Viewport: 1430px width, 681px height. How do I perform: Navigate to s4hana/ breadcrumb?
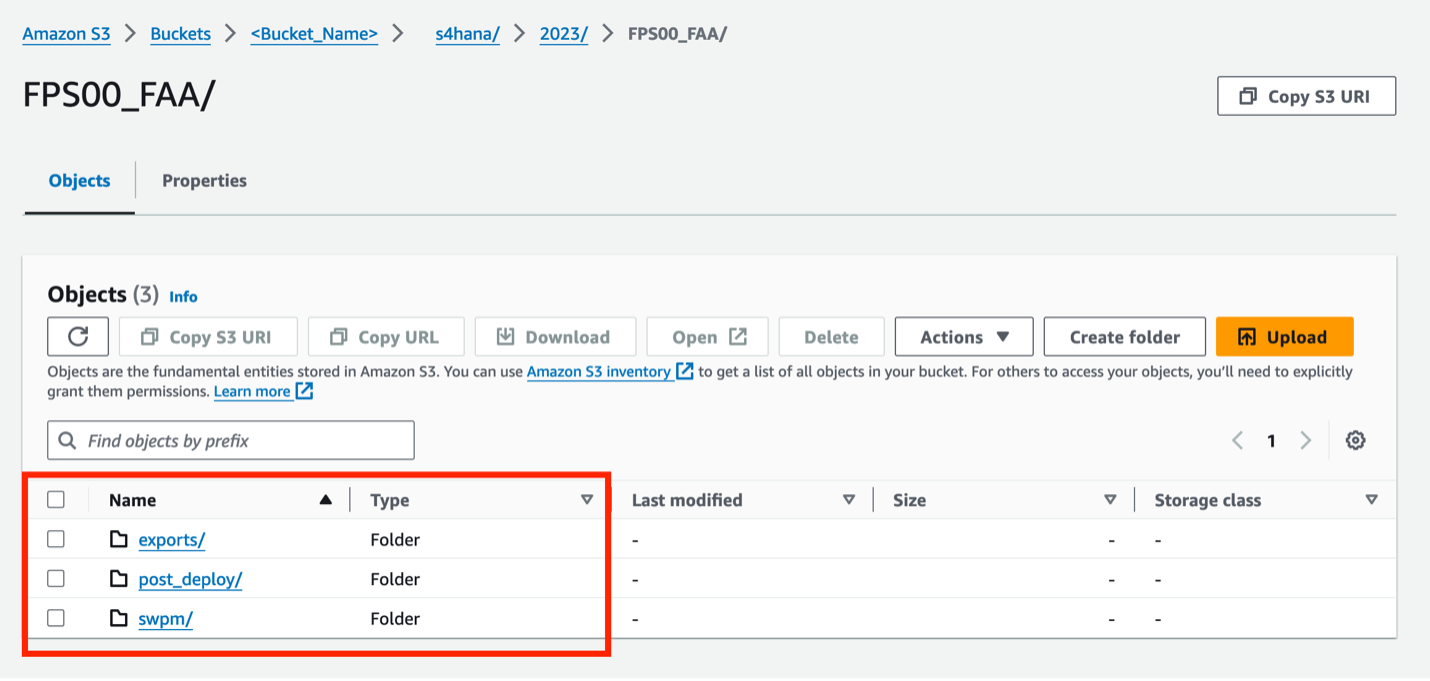pyautogui.click(x=467, y=34)
